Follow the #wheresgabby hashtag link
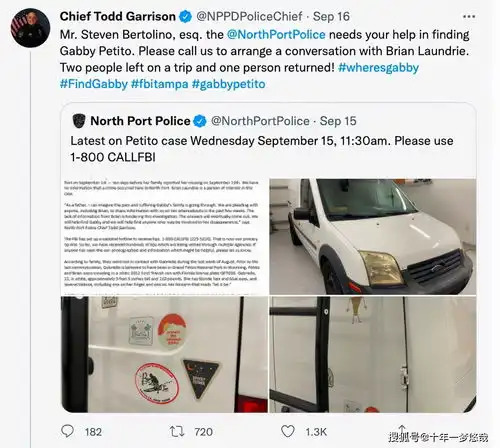The image size is (500, 448). [x=378, y=67]
